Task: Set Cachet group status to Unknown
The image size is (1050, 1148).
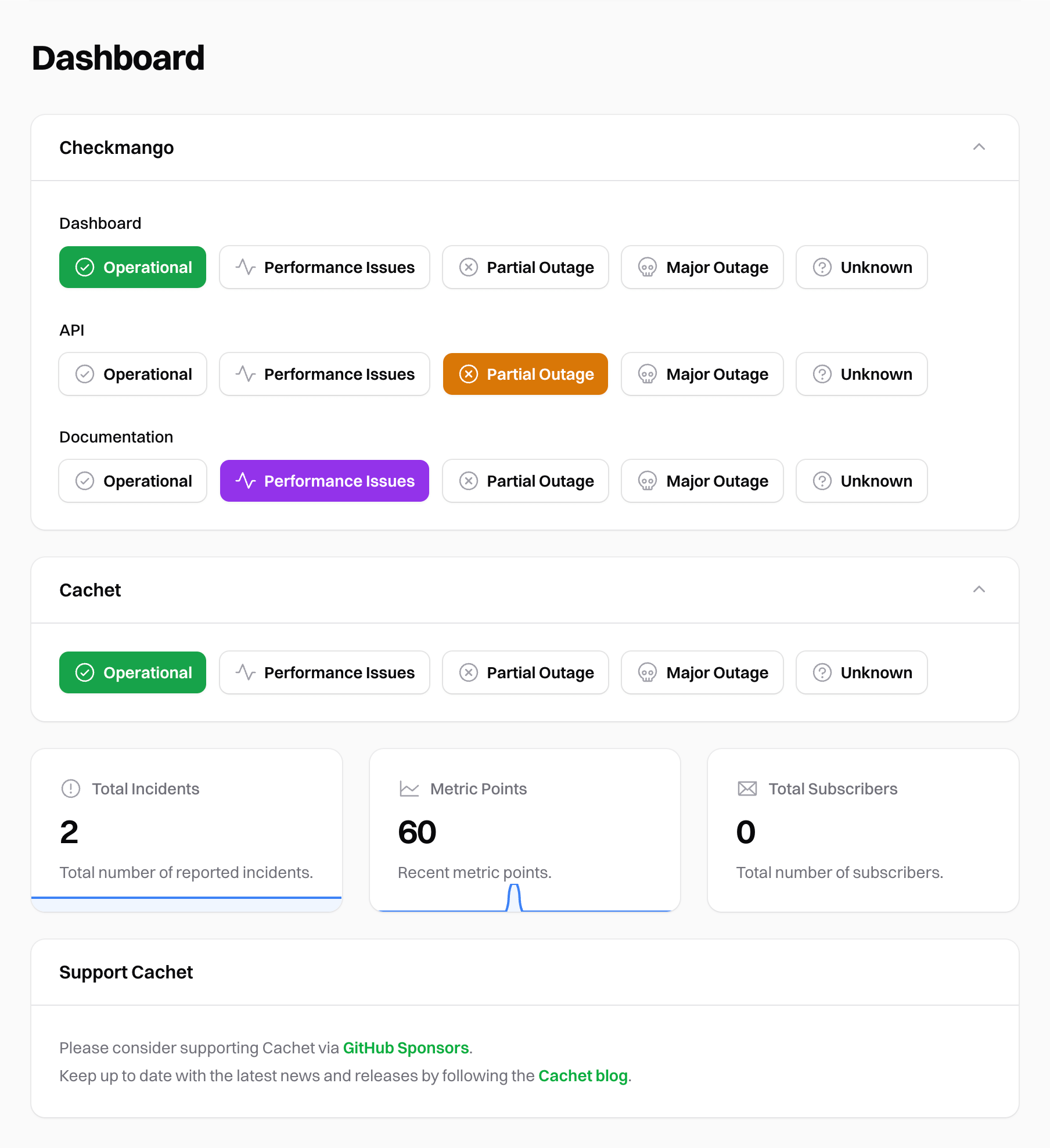Action: click(862, 672)
